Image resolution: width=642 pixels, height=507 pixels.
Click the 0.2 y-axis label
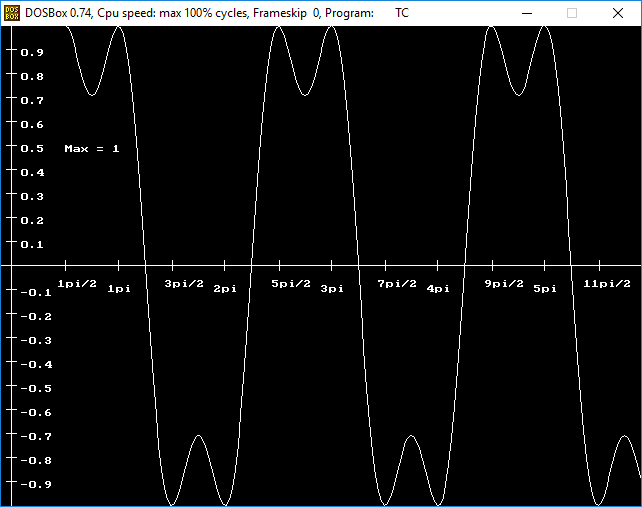32,220
